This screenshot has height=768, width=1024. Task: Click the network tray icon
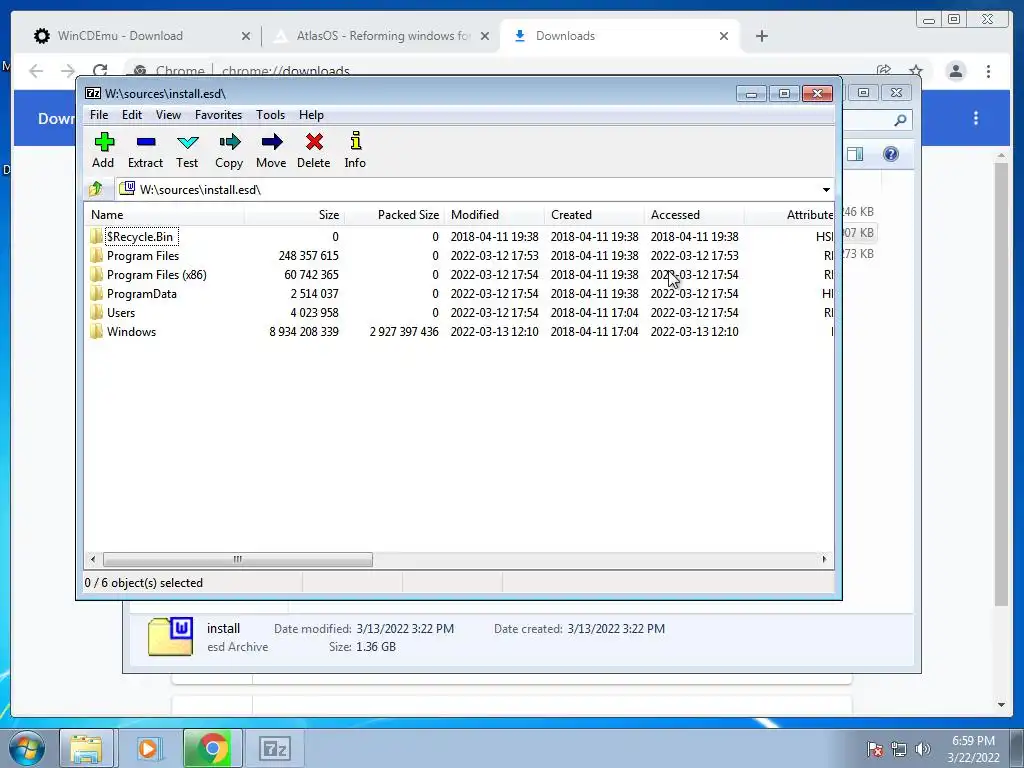[x=899, y=749]
